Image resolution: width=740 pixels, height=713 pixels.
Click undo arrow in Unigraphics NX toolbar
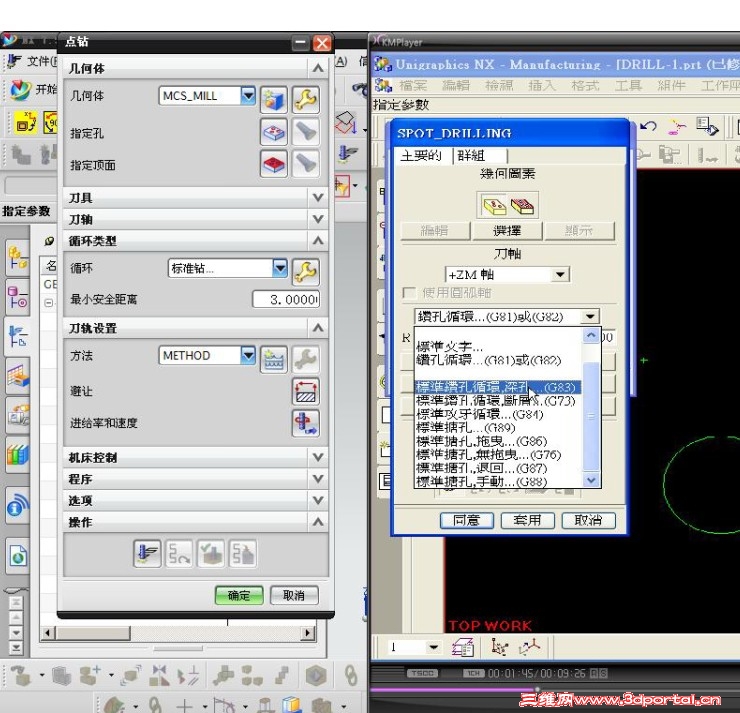649,126
